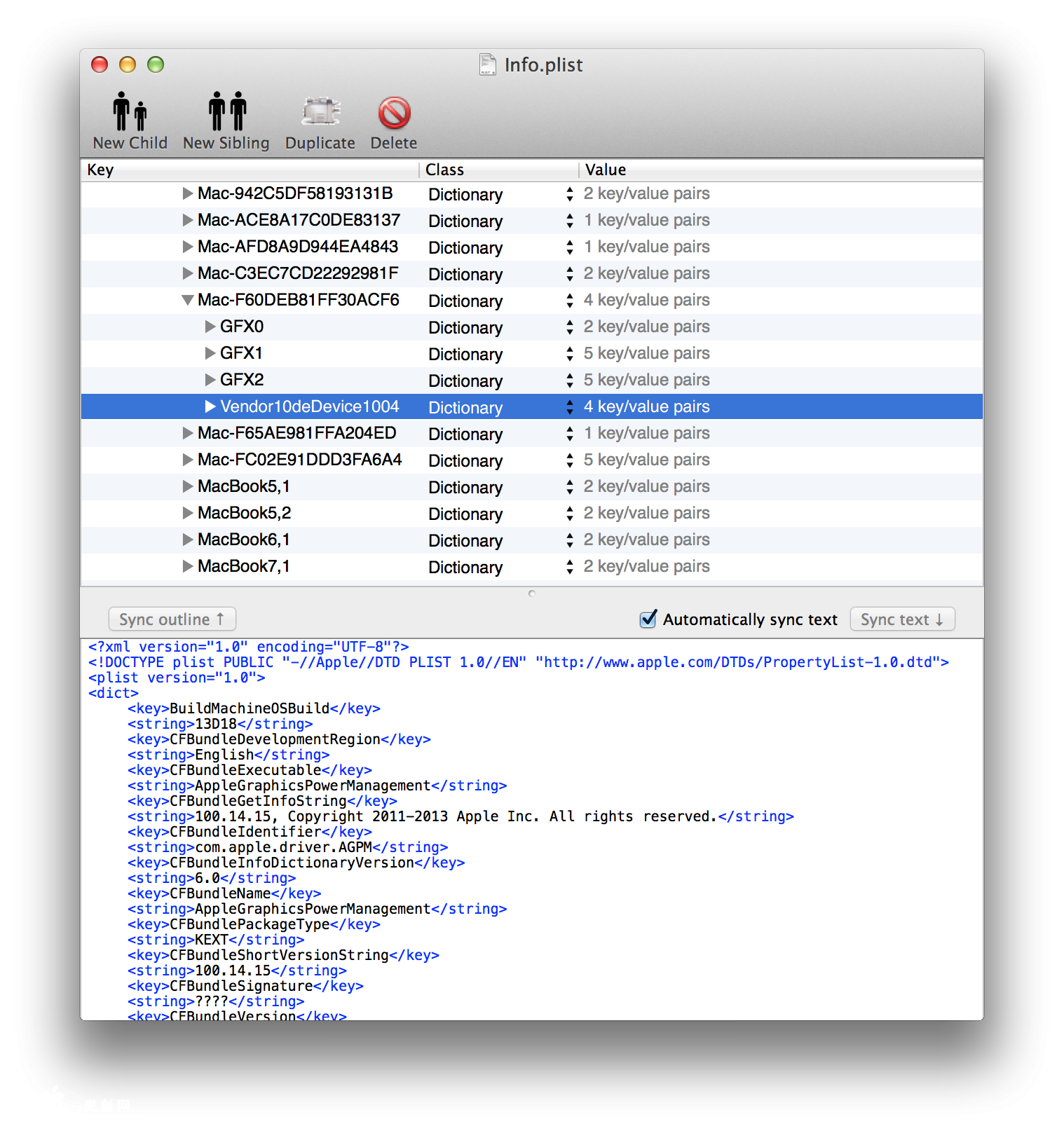Open class popup for Mac-942C5DF58193131B row
The image size is (1064, 1131).
pyautogui.click(x=569, y=194)
